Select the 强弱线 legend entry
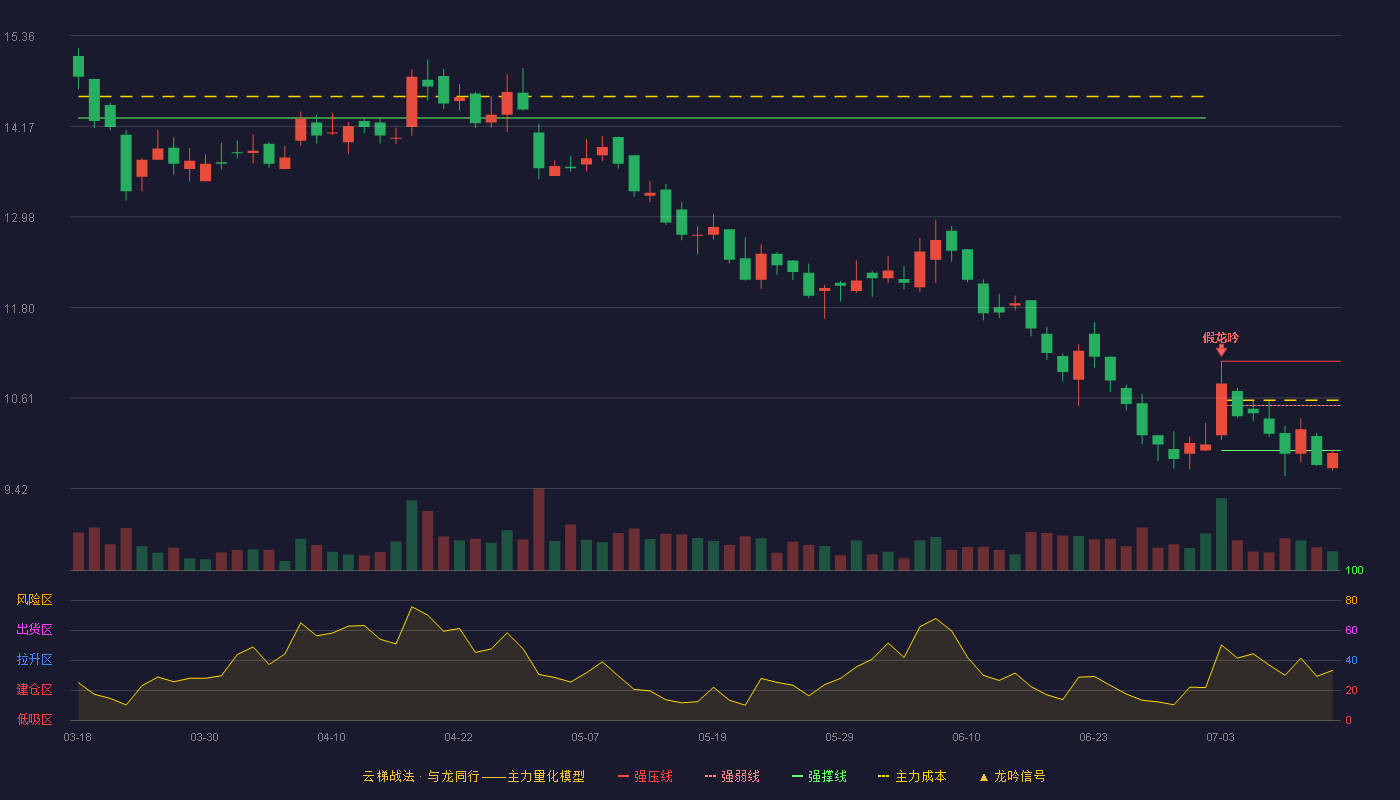Screen dimensions: 1400x800 pyautogui.click(x=732, y=776)
